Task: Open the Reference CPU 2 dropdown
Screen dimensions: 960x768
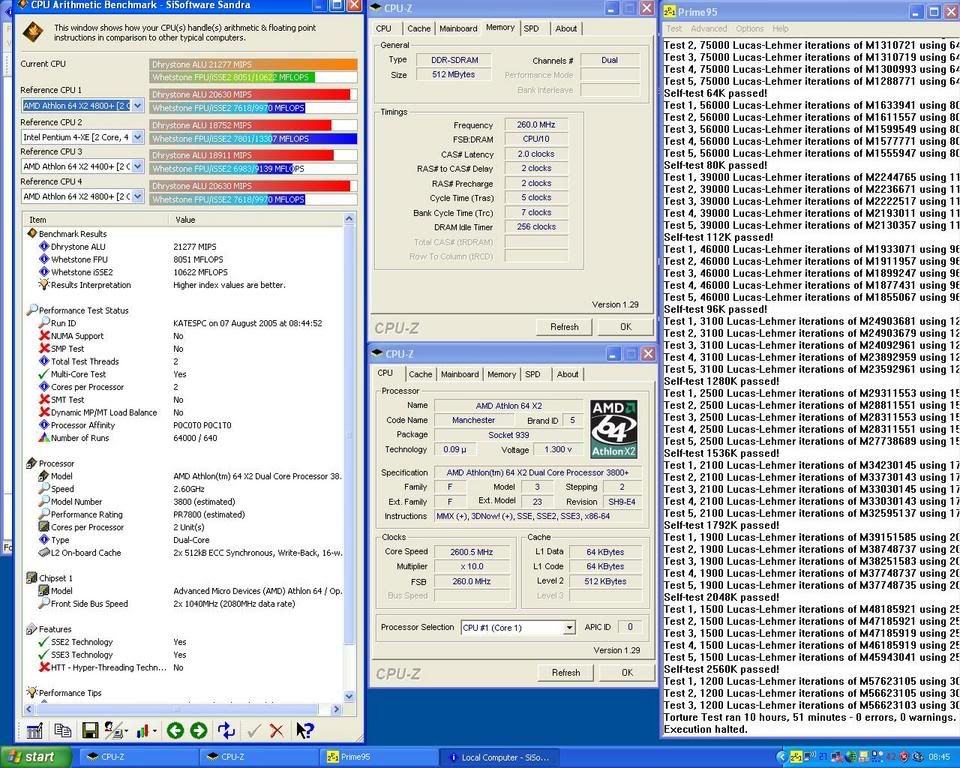Action: 138,137
